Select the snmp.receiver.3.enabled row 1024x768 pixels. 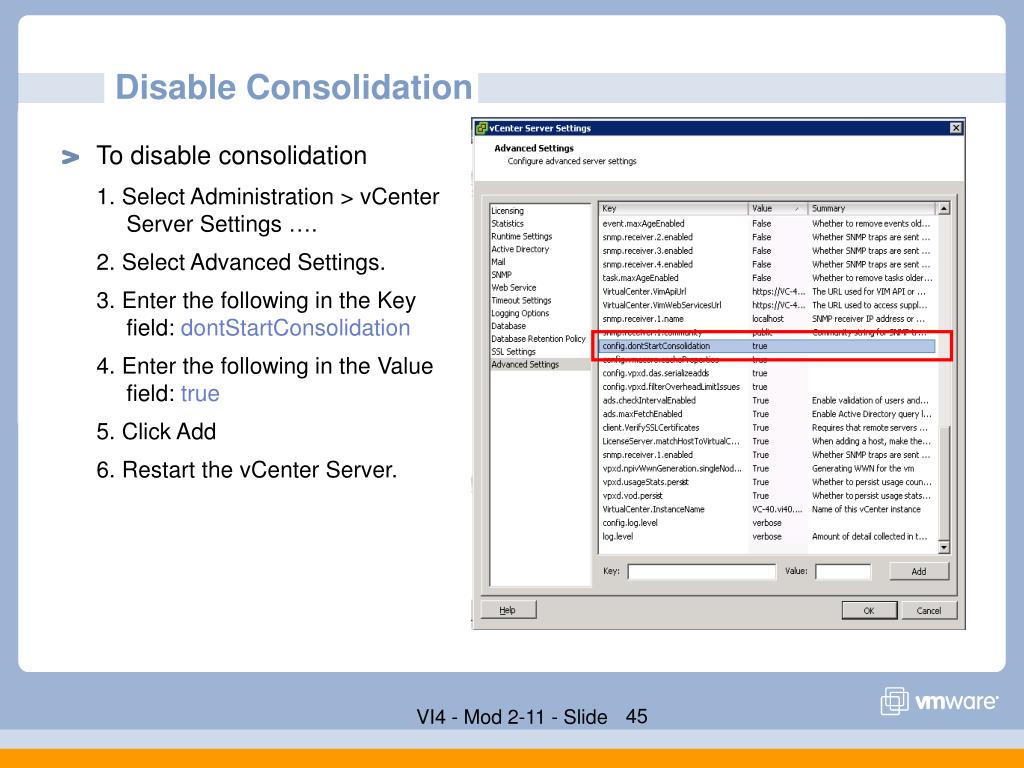(767, 251)
